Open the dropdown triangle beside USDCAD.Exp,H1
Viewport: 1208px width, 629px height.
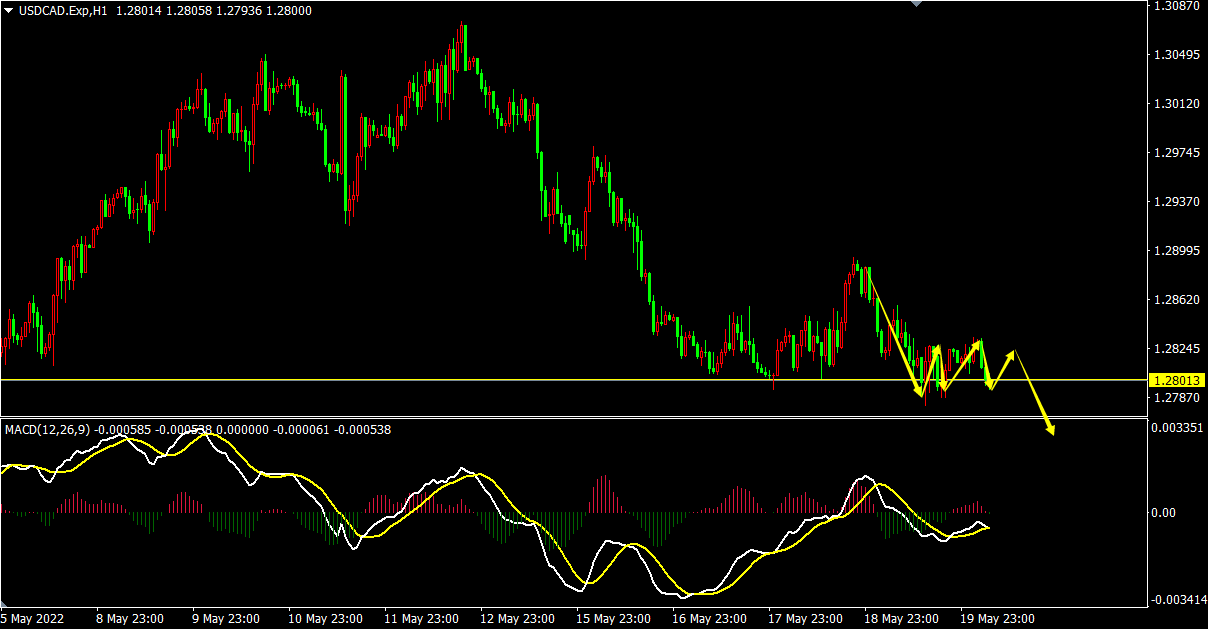(9, 10)
